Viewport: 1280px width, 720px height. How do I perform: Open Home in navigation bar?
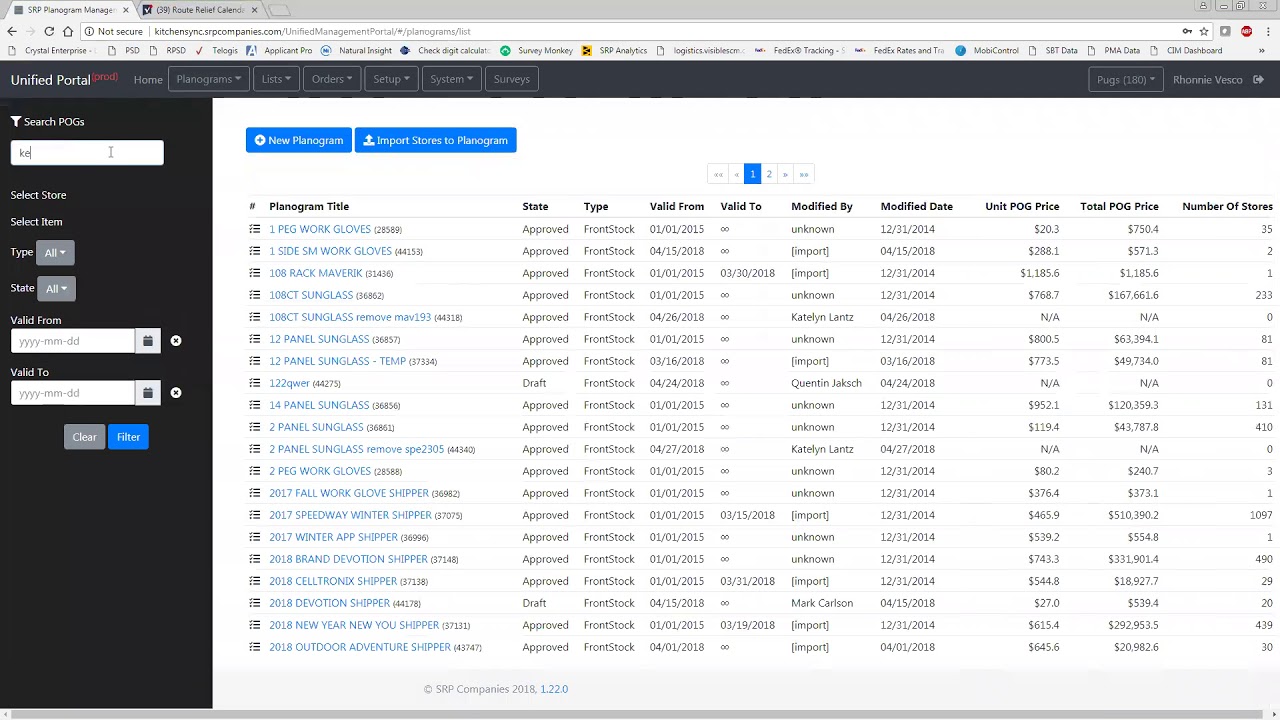pyautogui.click(x=148, y=79)
